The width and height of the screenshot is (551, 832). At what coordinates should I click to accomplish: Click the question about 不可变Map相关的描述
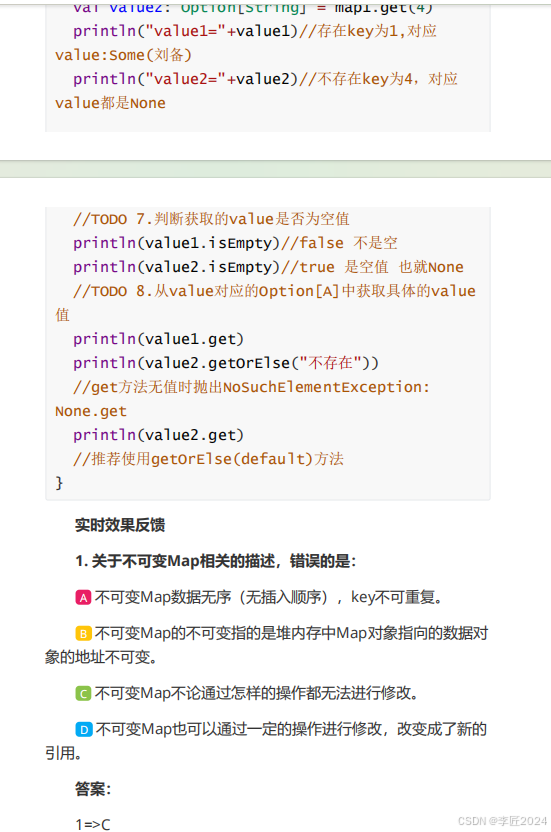[x=216, y=561]
